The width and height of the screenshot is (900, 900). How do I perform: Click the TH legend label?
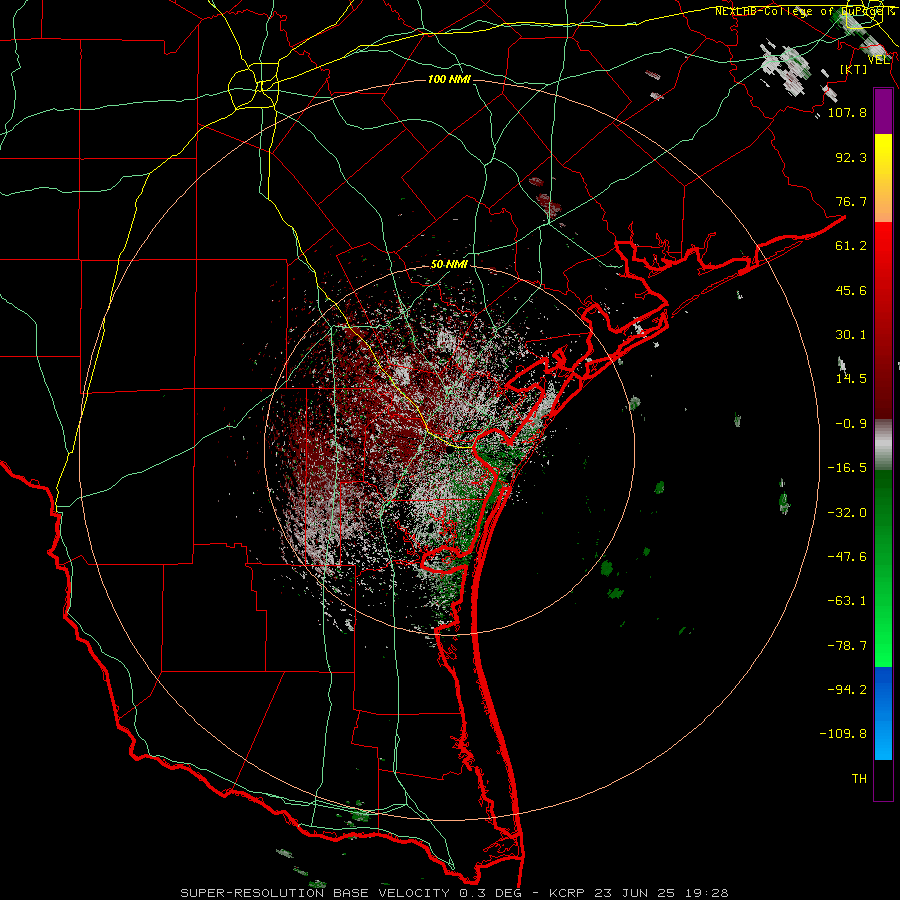(x=859, y=779)
